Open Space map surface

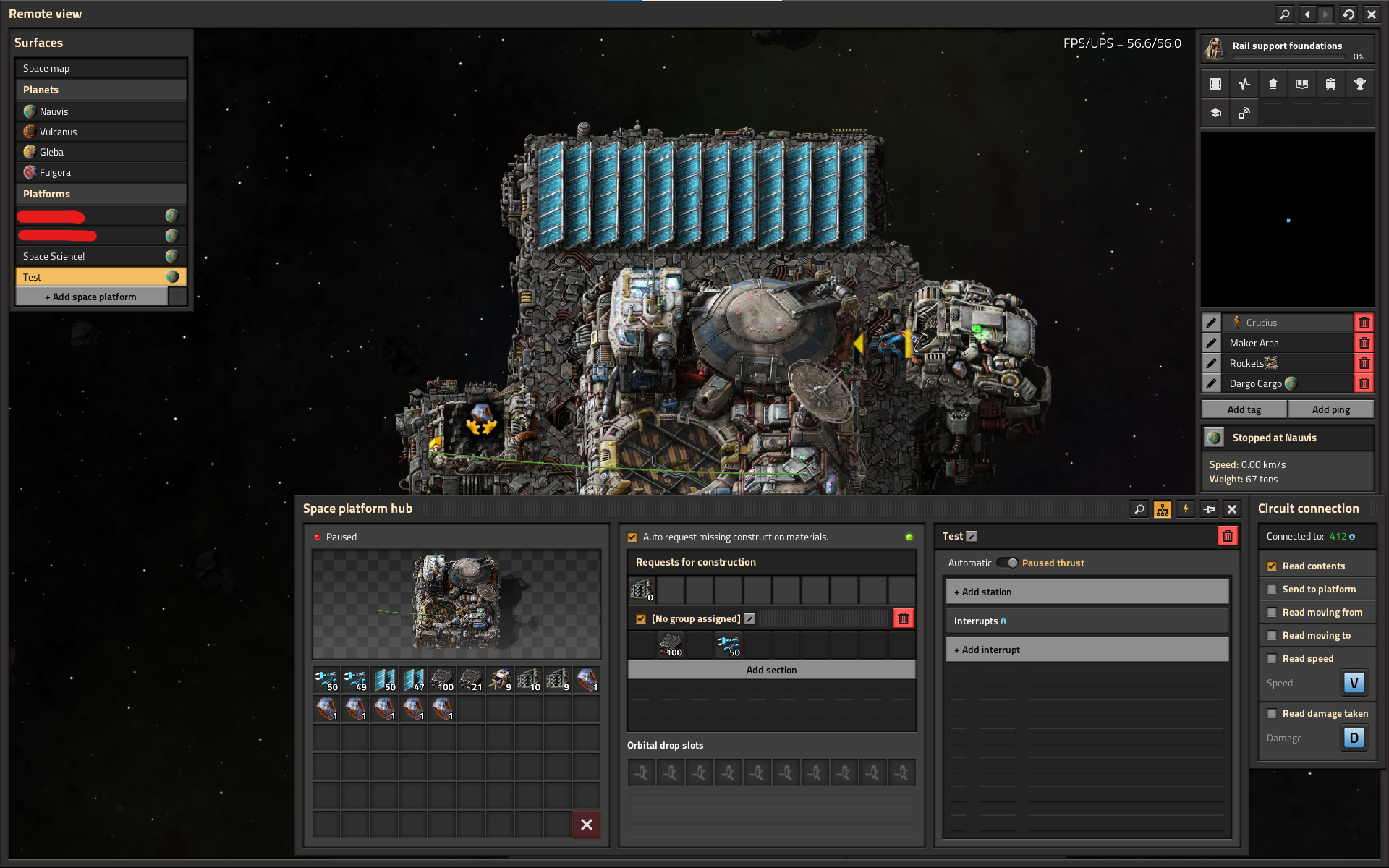tap(101, 68)
